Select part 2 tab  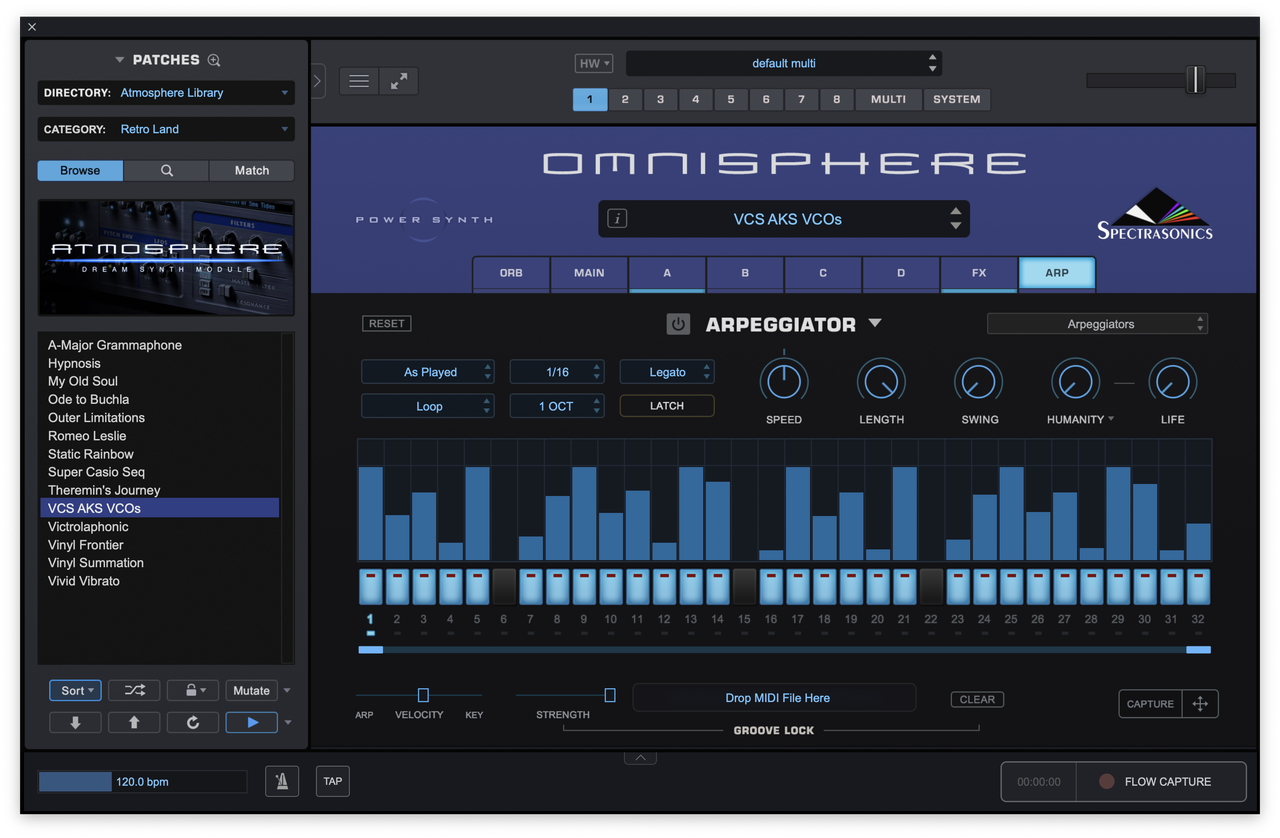[x=625, y=99]
